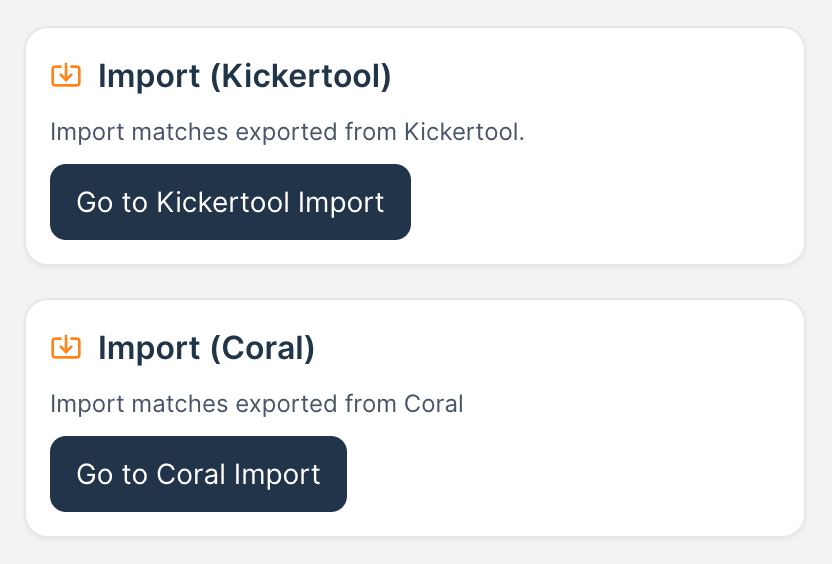Click the Coral card's description line
Viewport: 832px width, 564px height.
click(257, 404)
